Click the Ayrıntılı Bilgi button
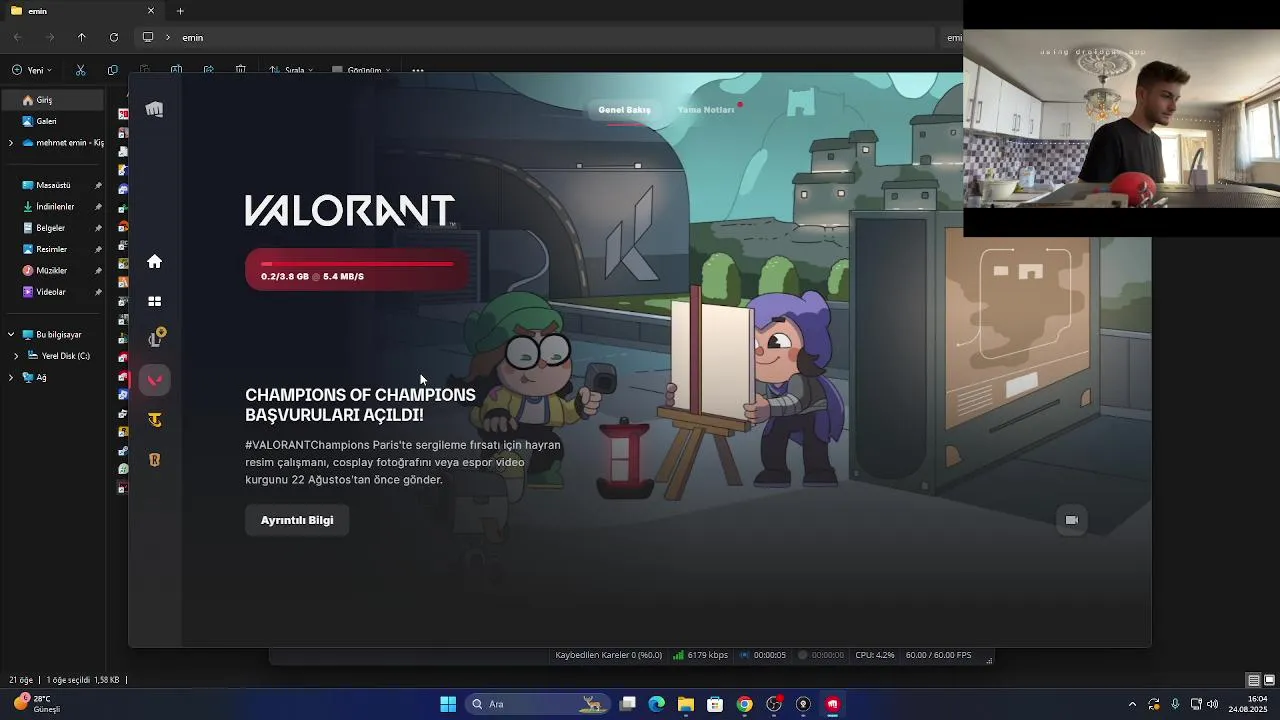Viewport: 1280px width, 720px height. click(297, 520)
